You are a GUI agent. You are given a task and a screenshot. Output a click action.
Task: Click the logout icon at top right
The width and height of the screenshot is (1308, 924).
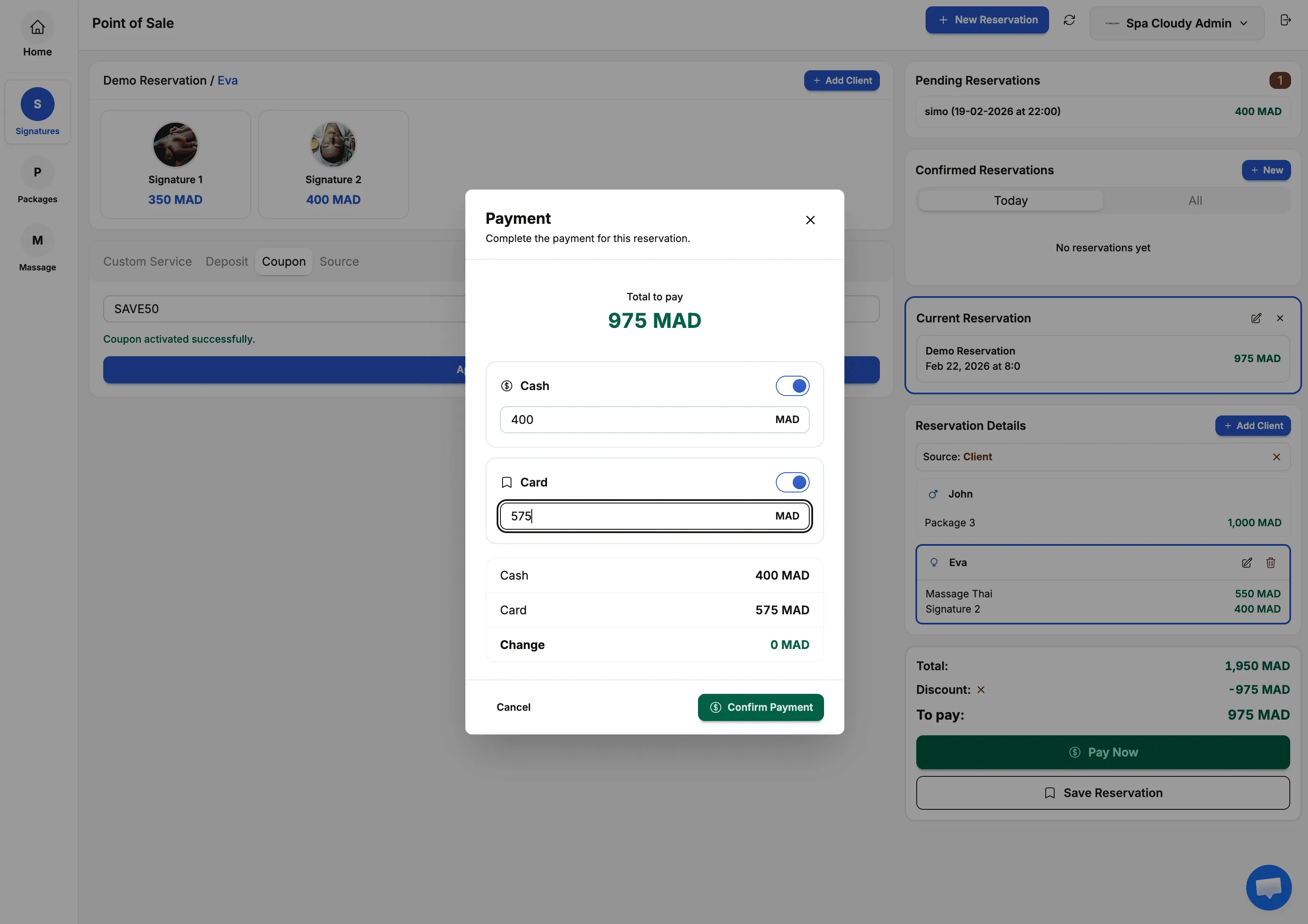(1286, 20)
